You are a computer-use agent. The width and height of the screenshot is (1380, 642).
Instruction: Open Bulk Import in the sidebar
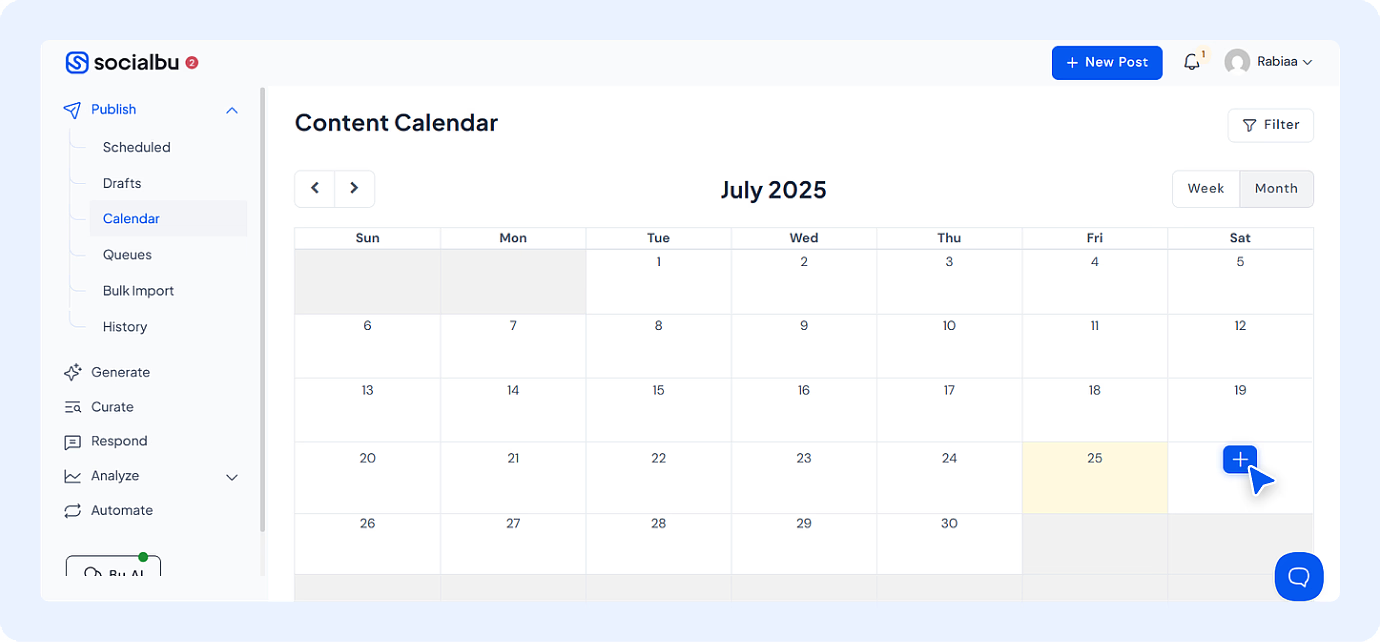(138, 291)
